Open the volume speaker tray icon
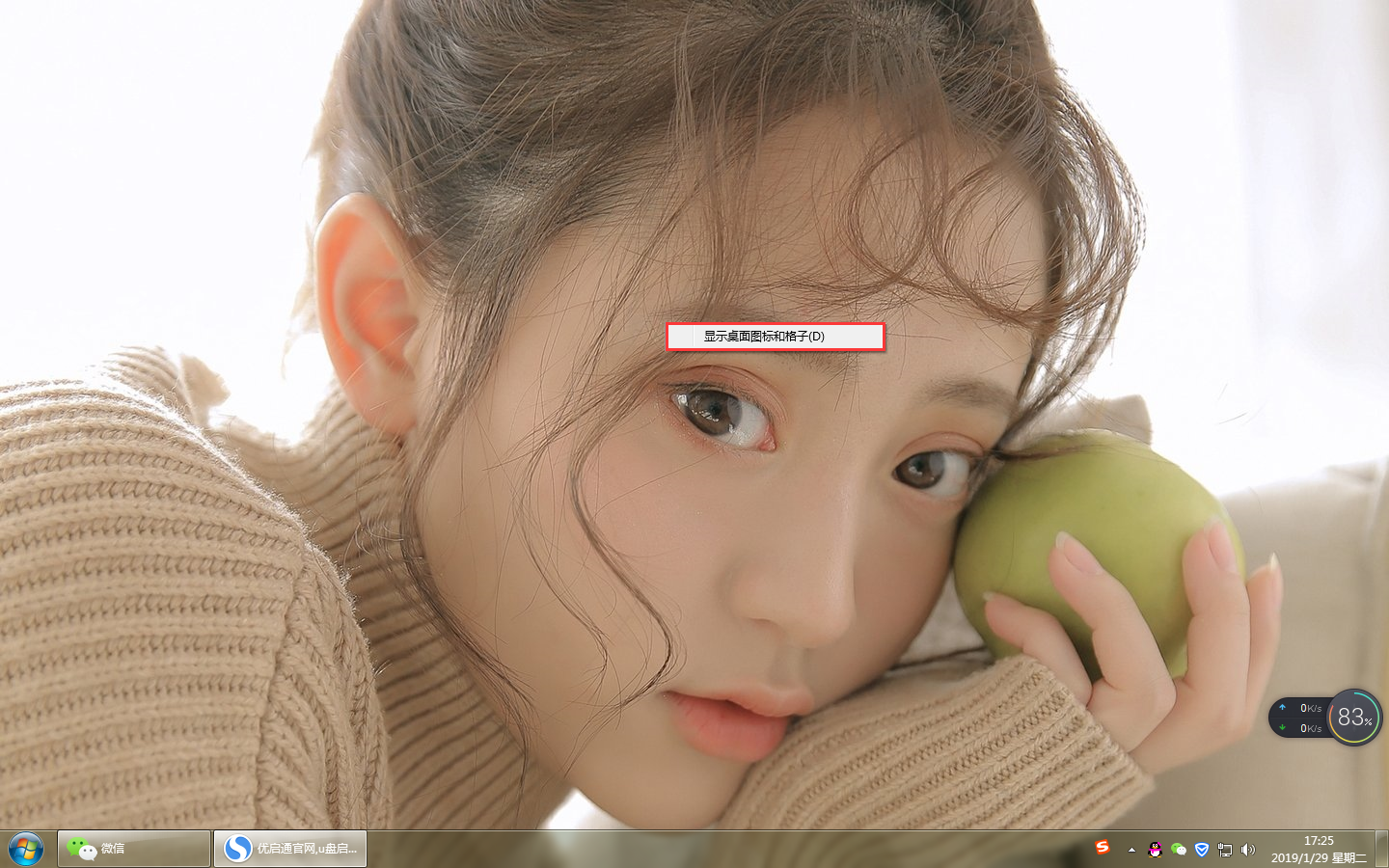The image size is (1389, 868). [1248, 850]
